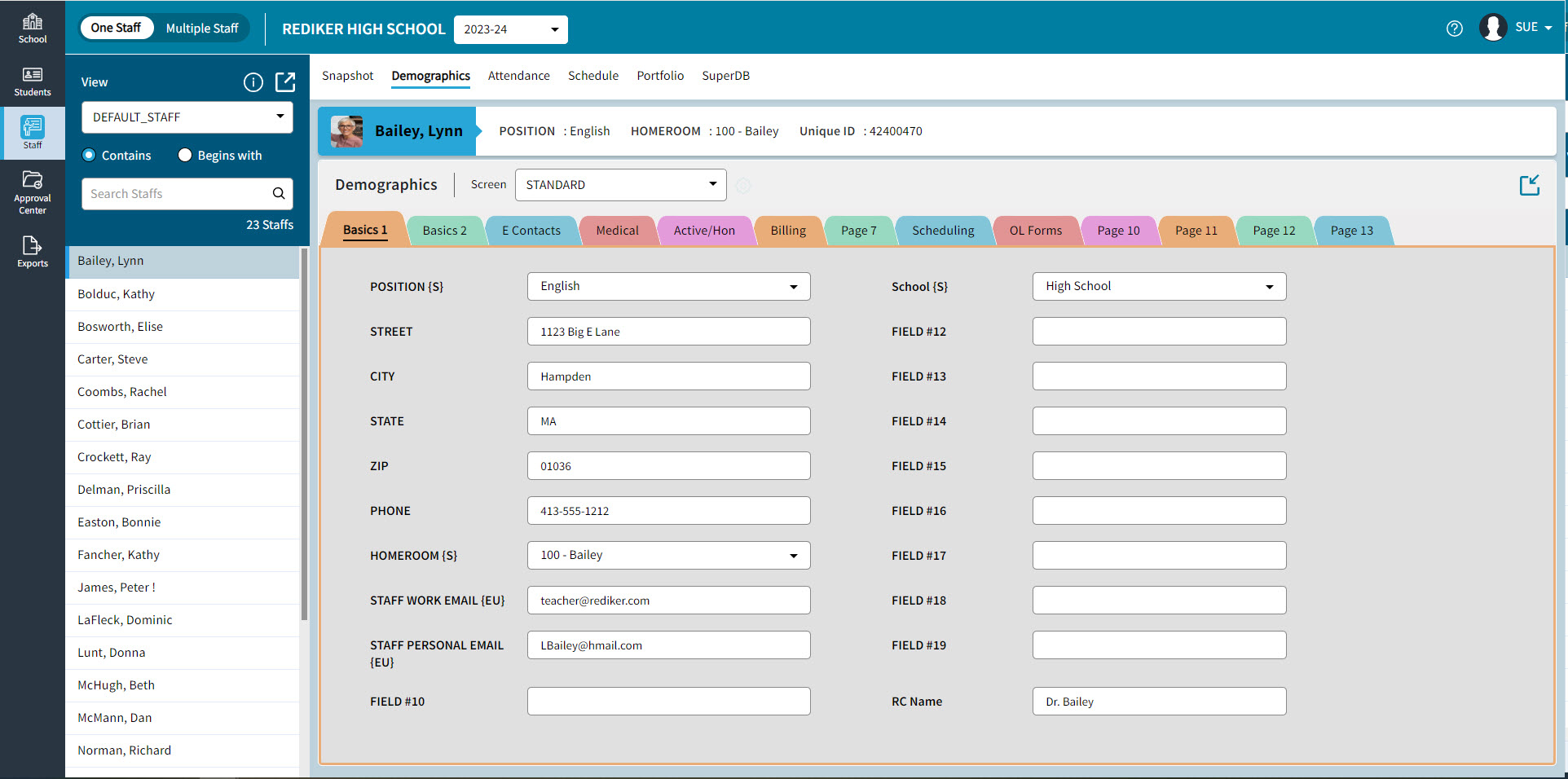
Task: Select the Contains radio button
Action: click(90, 155)
